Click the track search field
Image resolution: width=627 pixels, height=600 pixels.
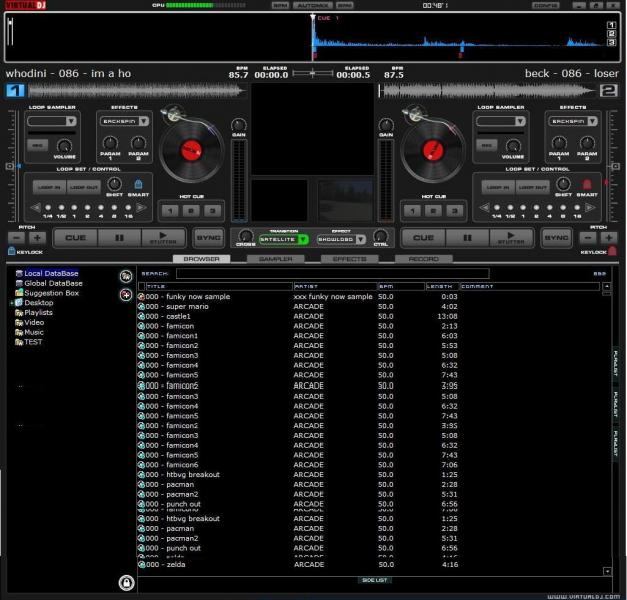click(x=332, y=274)
